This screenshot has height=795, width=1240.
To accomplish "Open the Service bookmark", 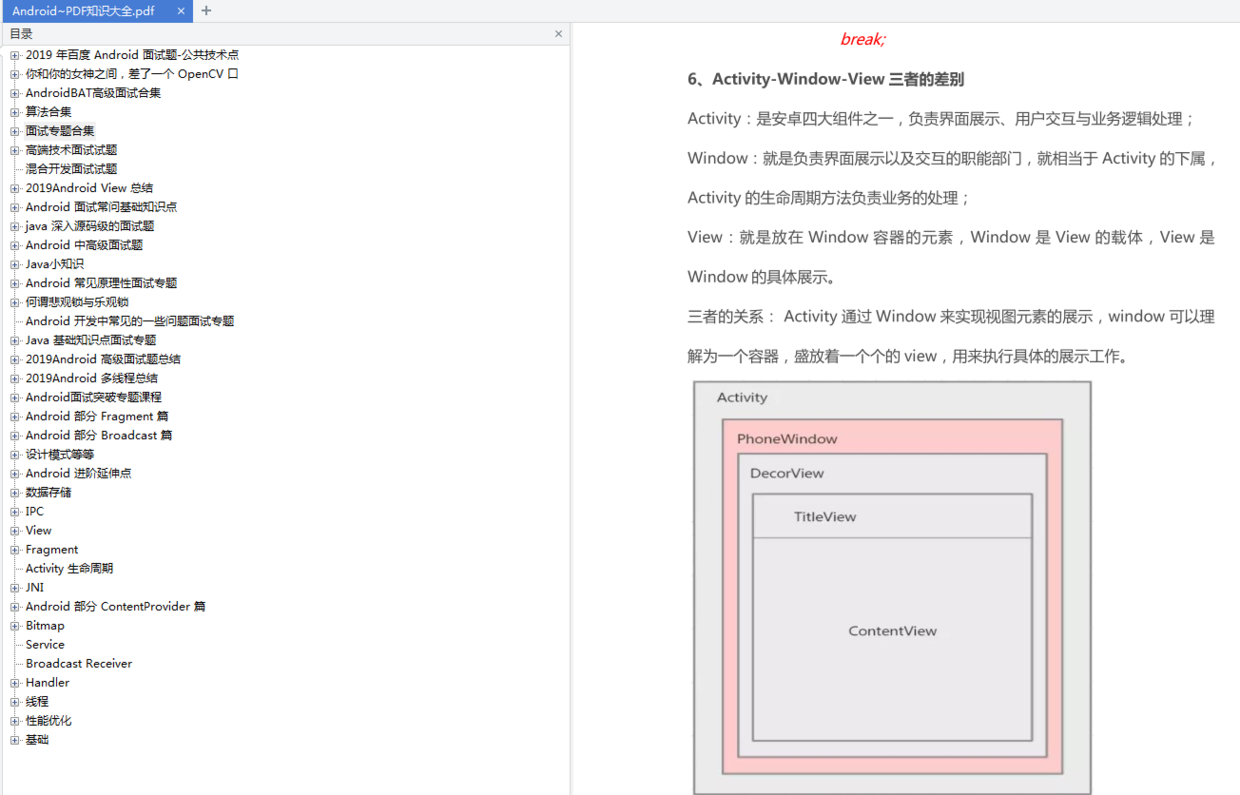I will click(x=45, y=644).
